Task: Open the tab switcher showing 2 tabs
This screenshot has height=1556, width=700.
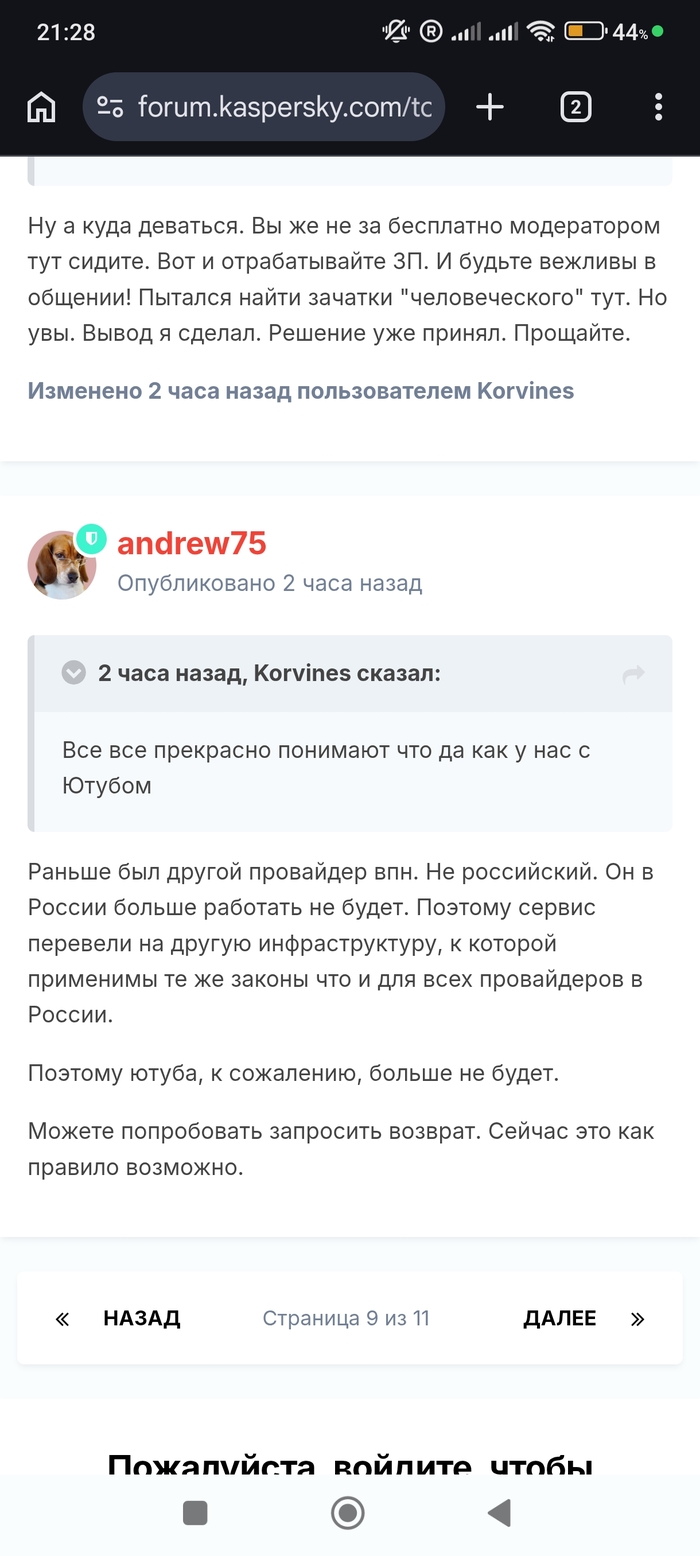Action: (575, 107)
